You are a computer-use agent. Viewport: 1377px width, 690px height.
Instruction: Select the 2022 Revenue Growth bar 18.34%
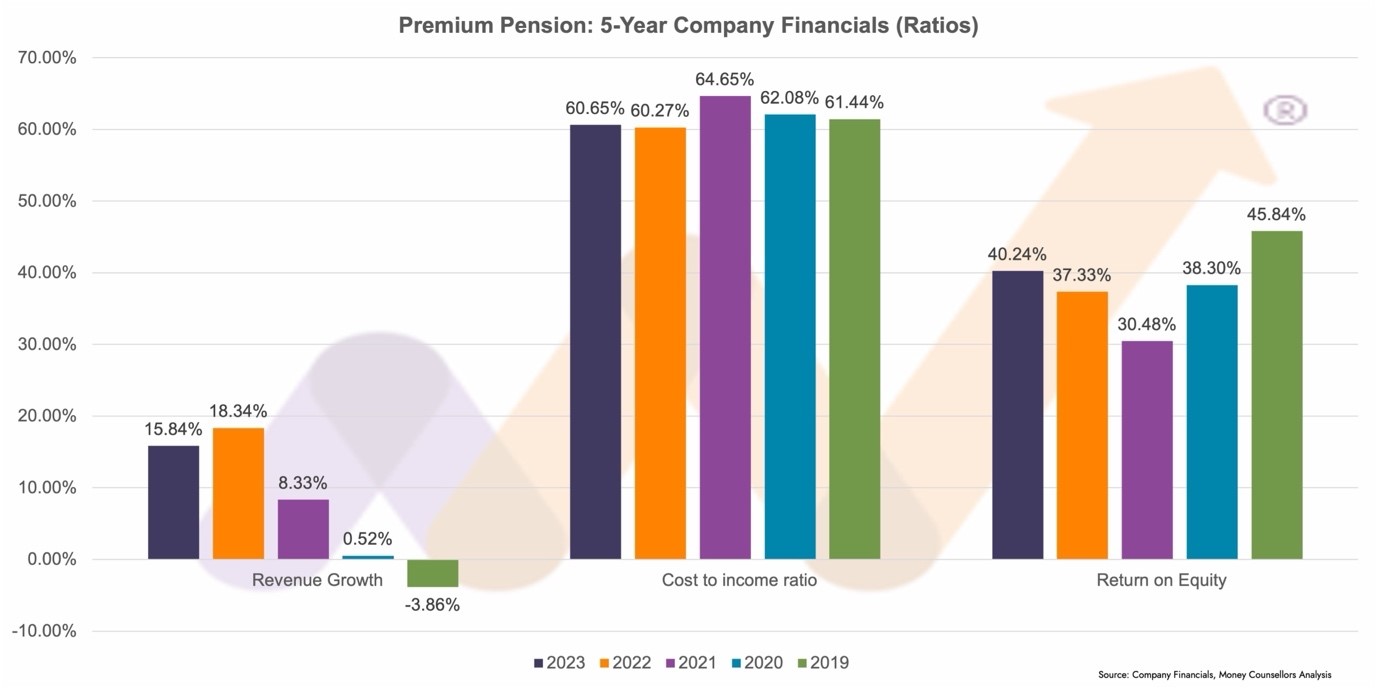click(238, 493)
